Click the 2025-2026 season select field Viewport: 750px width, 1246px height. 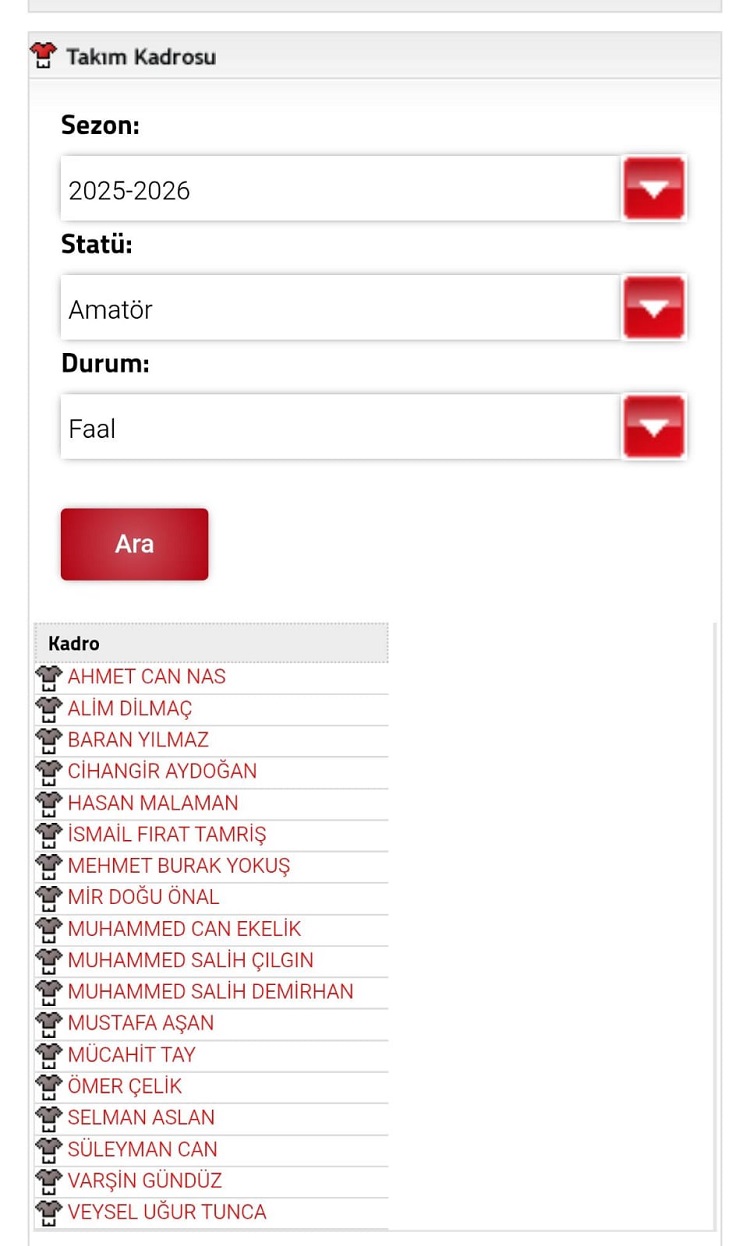pos(340,189)
